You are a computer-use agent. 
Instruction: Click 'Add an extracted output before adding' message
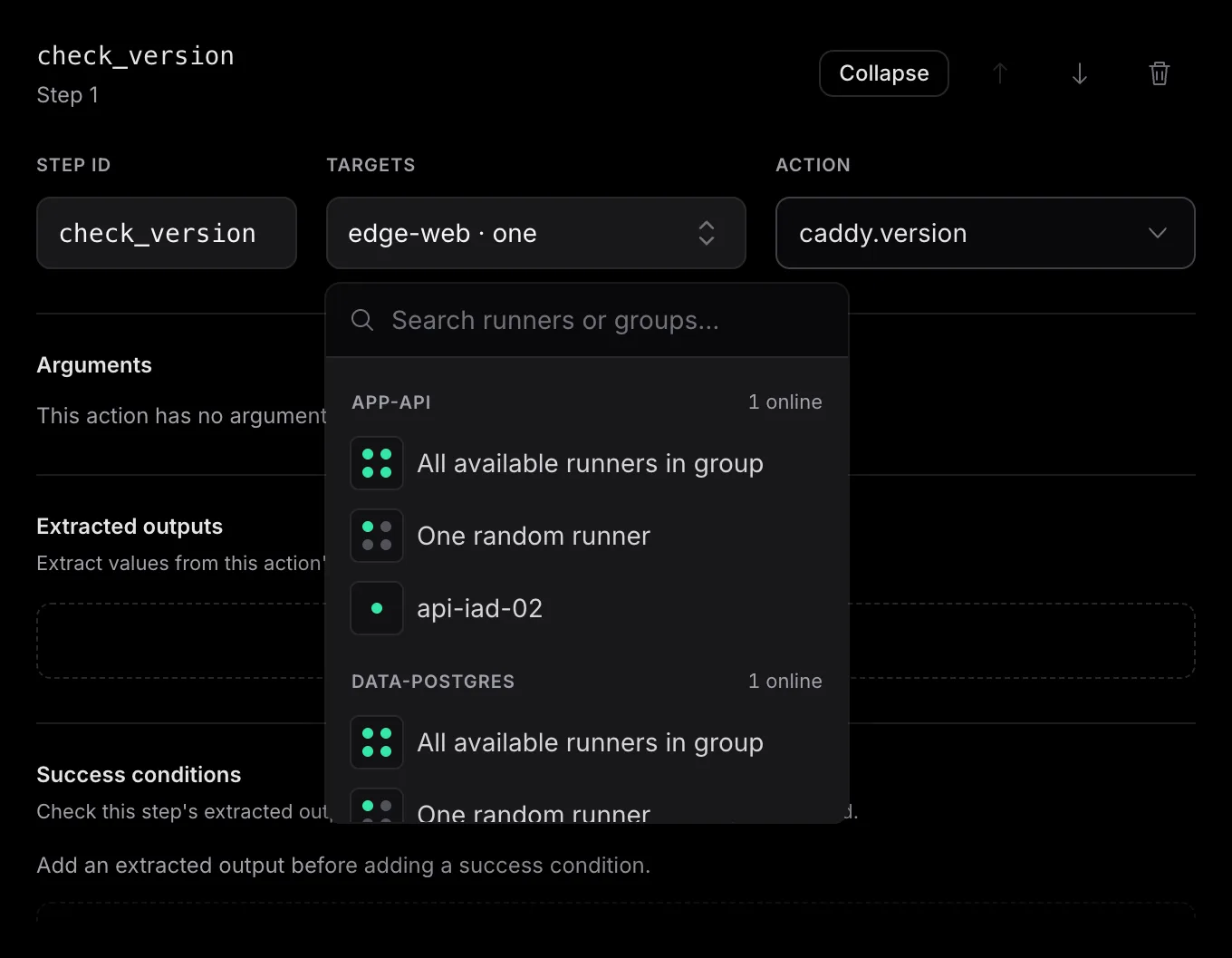343,866
